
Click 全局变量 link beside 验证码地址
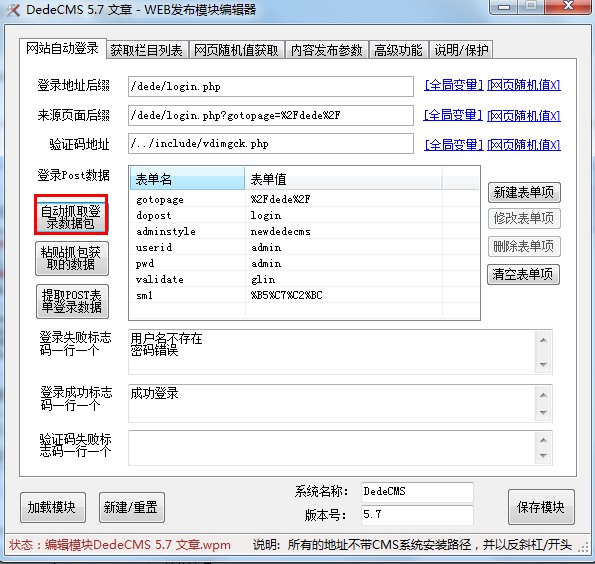tap(453, 145)
